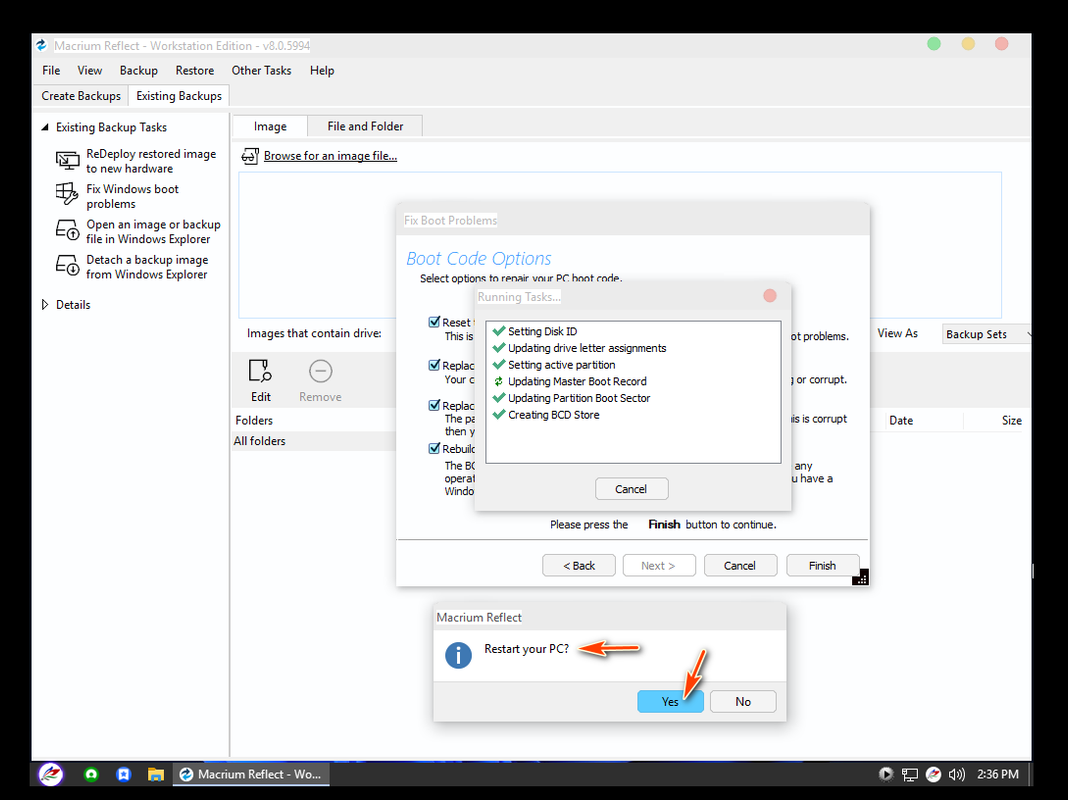Toggle the second Replace checkbox
This screenshot has width=1068, height=800.
tap(434, 405)
